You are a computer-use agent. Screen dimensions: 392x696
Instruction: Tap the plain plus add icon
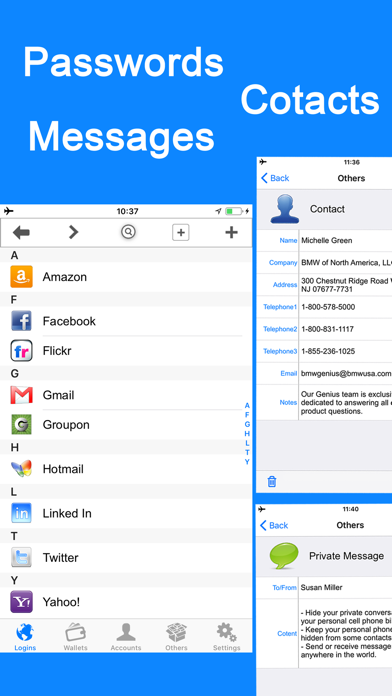tap(231, 232)
